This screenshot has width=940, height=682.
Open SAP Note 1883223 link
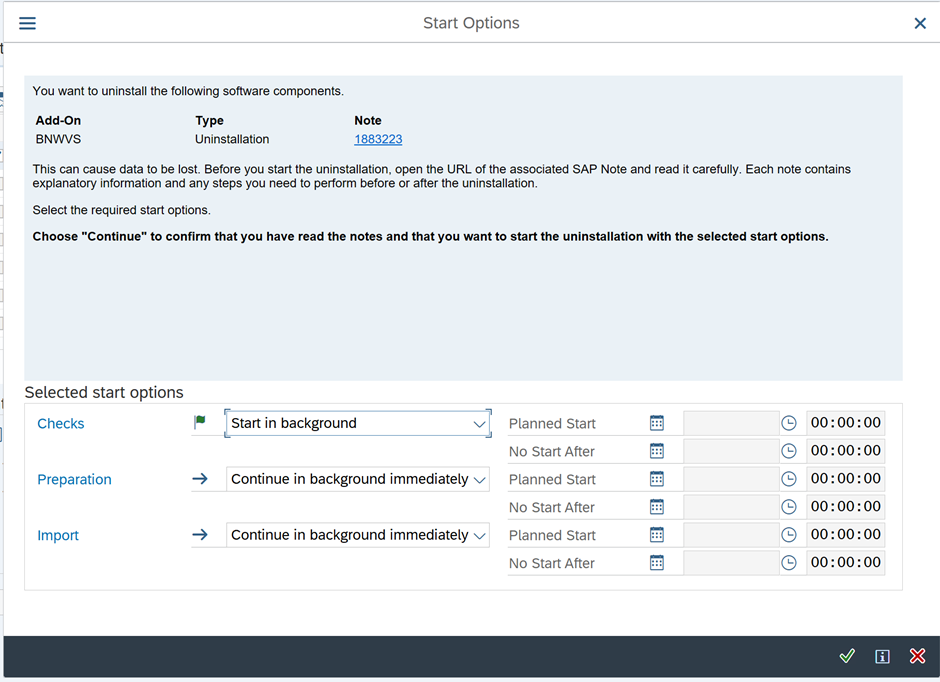click(x=378, y=139)
